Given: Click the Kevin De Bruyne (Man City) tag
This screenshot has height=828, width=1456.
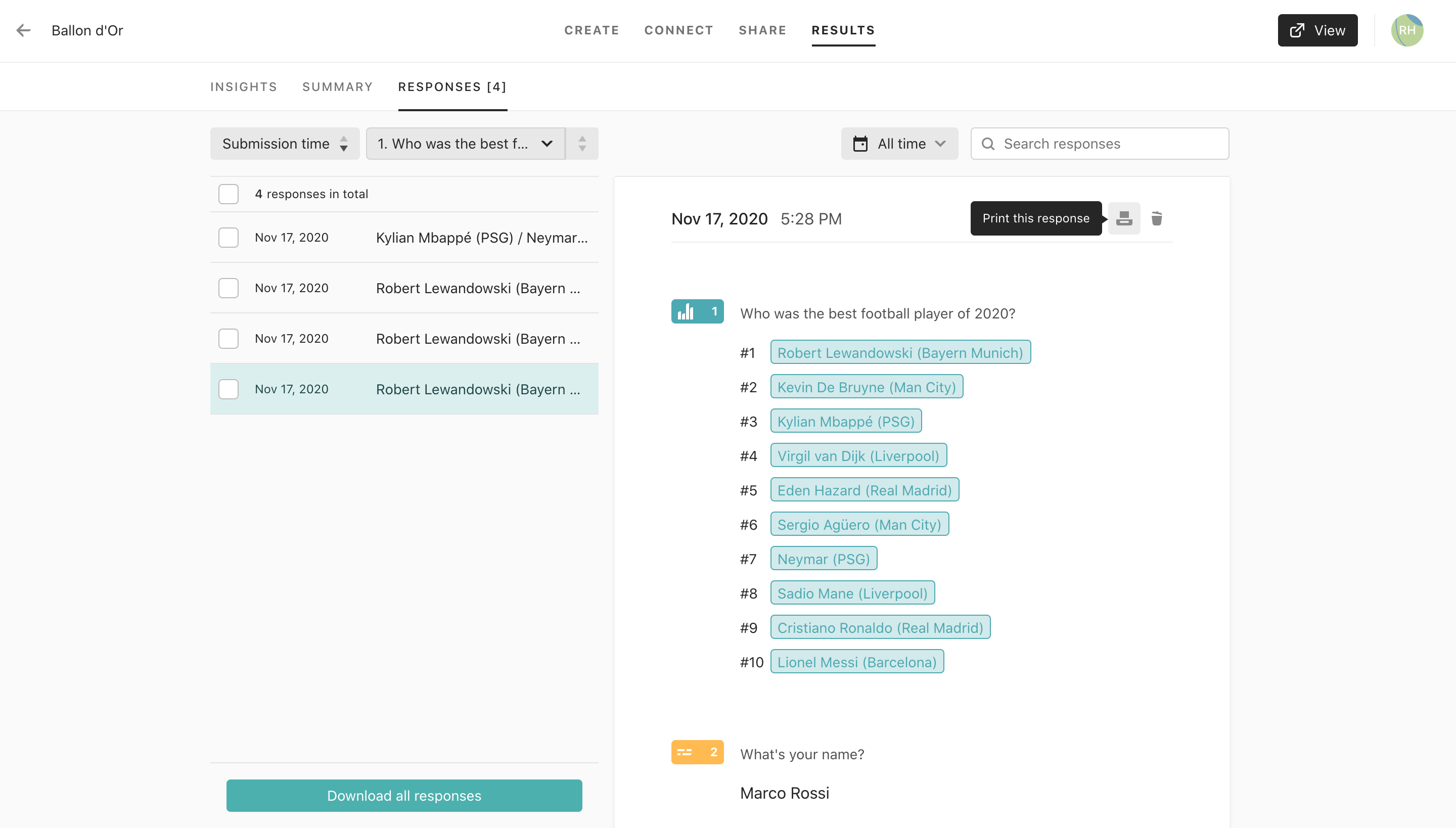Looking at the screenshot, I should pyautogui.click(x=867, y=387).
